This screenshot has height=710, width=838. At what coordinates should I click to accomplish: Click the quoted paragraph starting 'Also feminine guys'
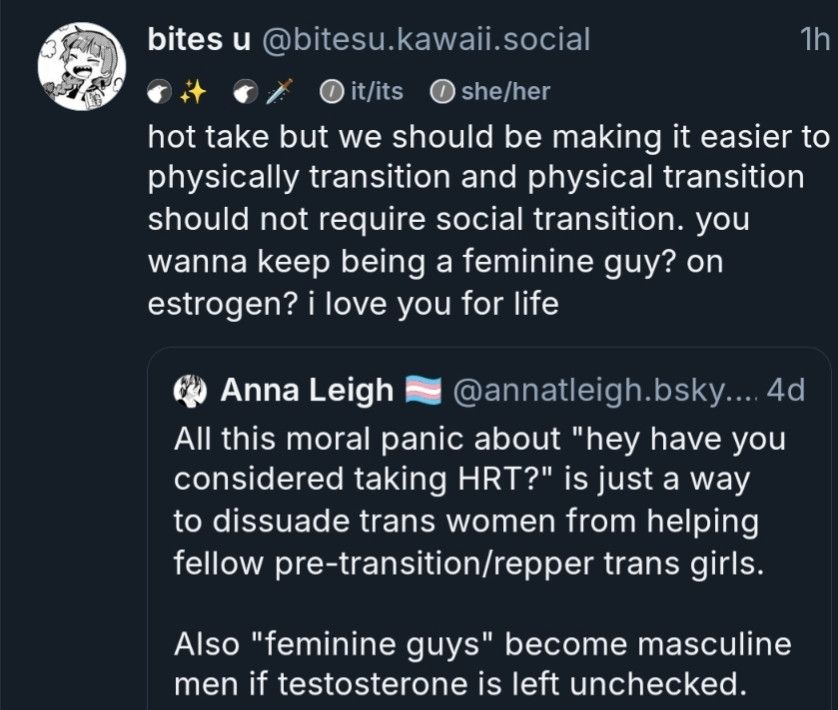pos(483,663)
